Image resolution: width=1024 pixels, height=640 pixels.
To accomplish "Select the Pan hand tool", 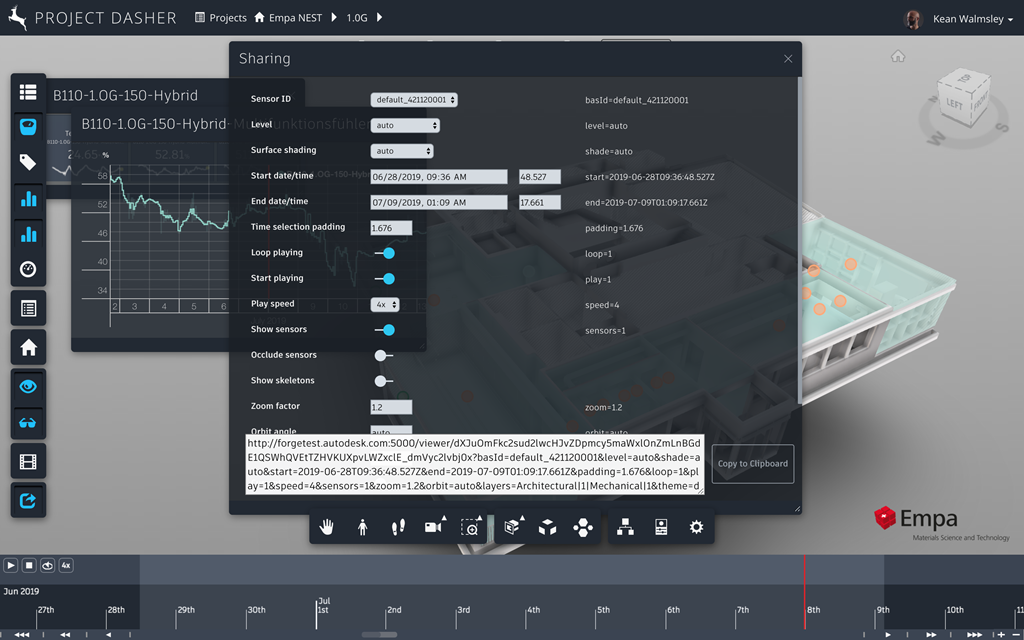I will [326, 527].
